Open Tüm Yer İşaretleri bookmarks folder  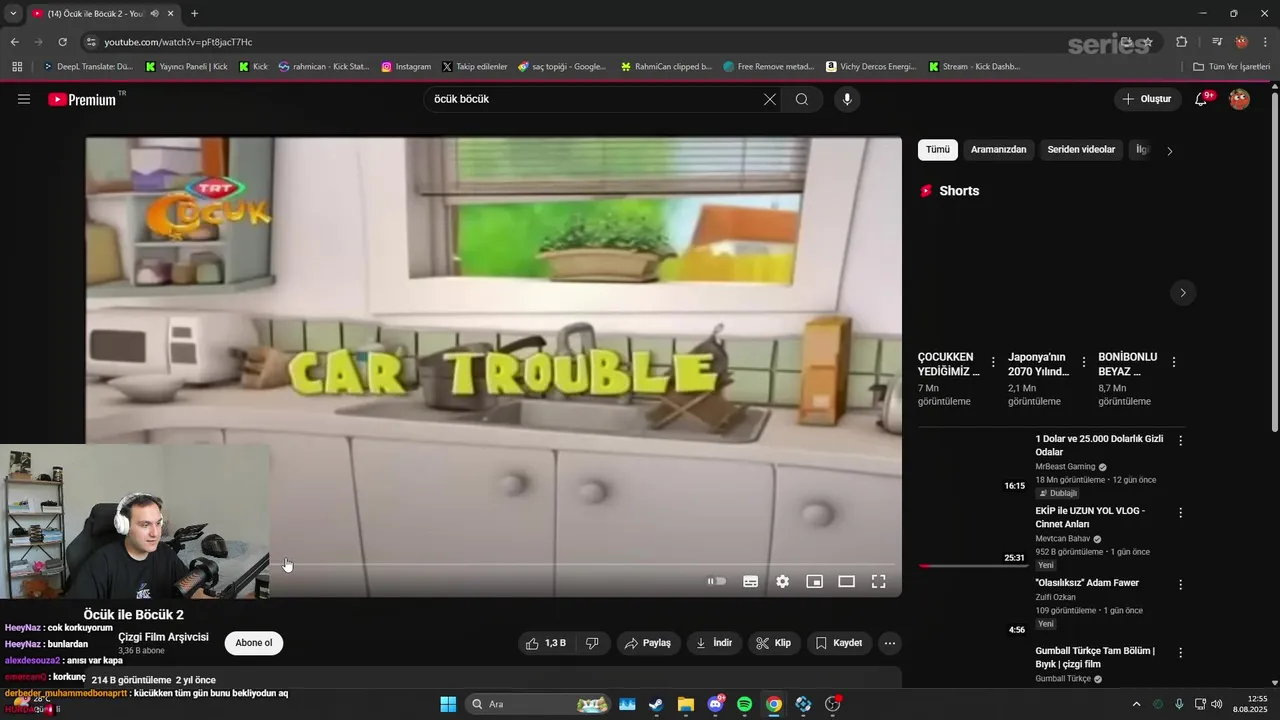[x=1232, y=67]
